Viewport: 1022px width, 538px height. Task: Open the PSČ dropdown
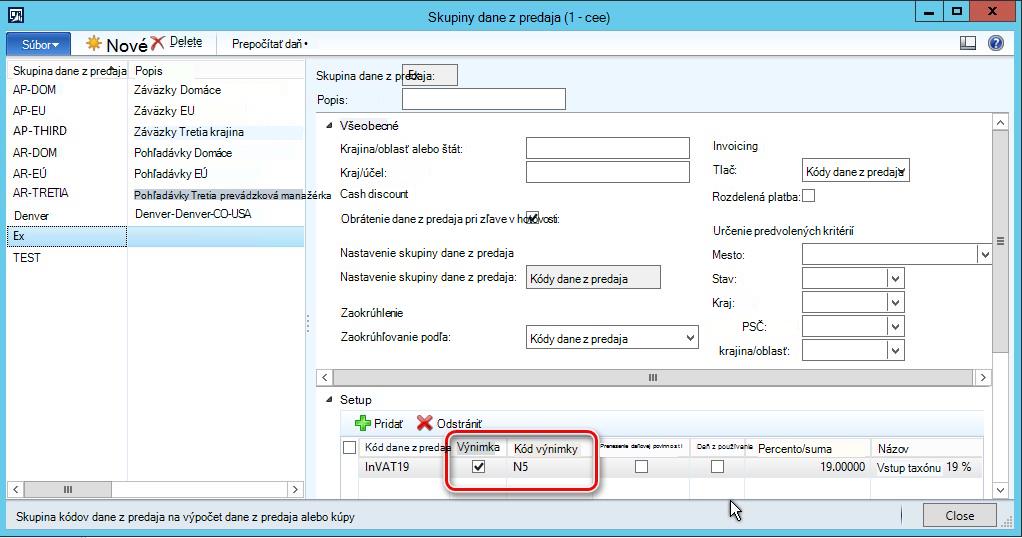tap(896, 327)
